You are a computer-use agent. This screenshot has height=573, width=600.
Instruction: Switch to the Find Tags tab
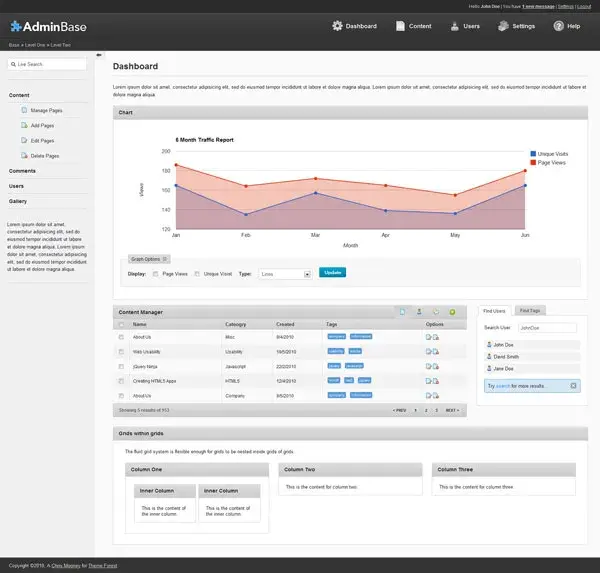530,310
